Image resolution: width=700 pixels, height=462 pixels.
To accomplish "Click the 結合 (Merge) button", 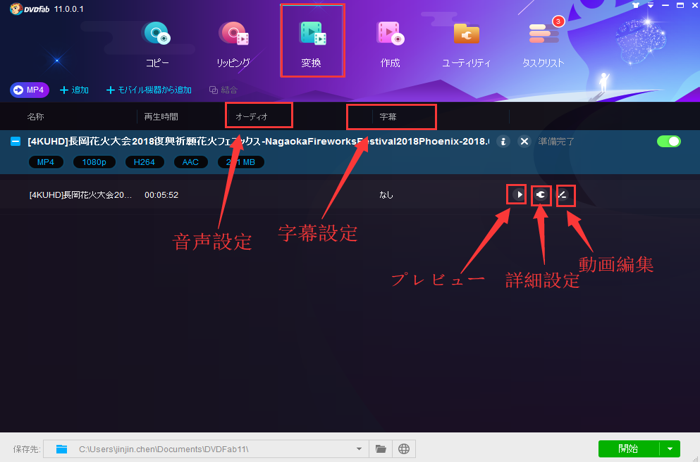I will coord(223,90).
